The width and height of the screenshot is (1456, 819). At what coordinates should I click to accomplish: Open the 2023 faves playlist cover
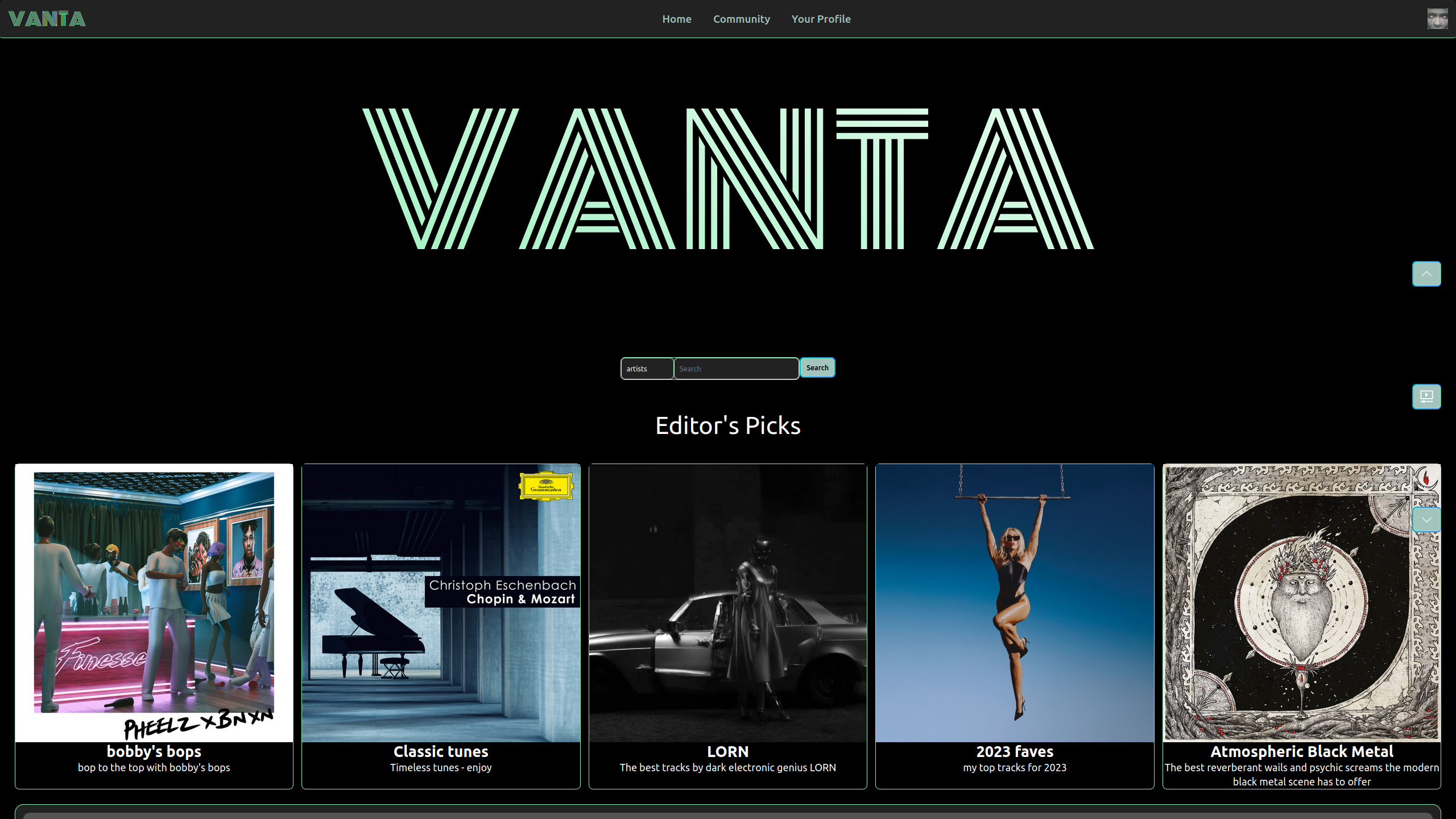tap(1014, 602)
